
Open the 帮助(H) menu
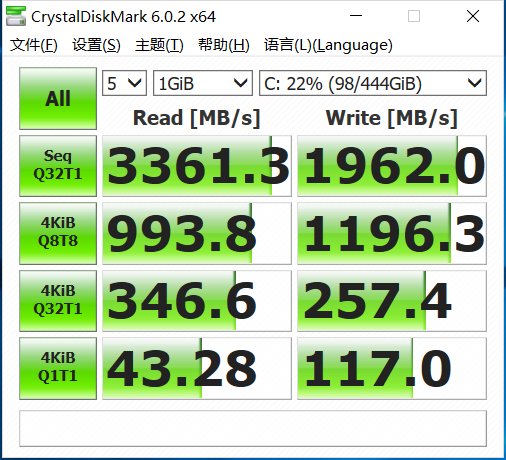224,45
